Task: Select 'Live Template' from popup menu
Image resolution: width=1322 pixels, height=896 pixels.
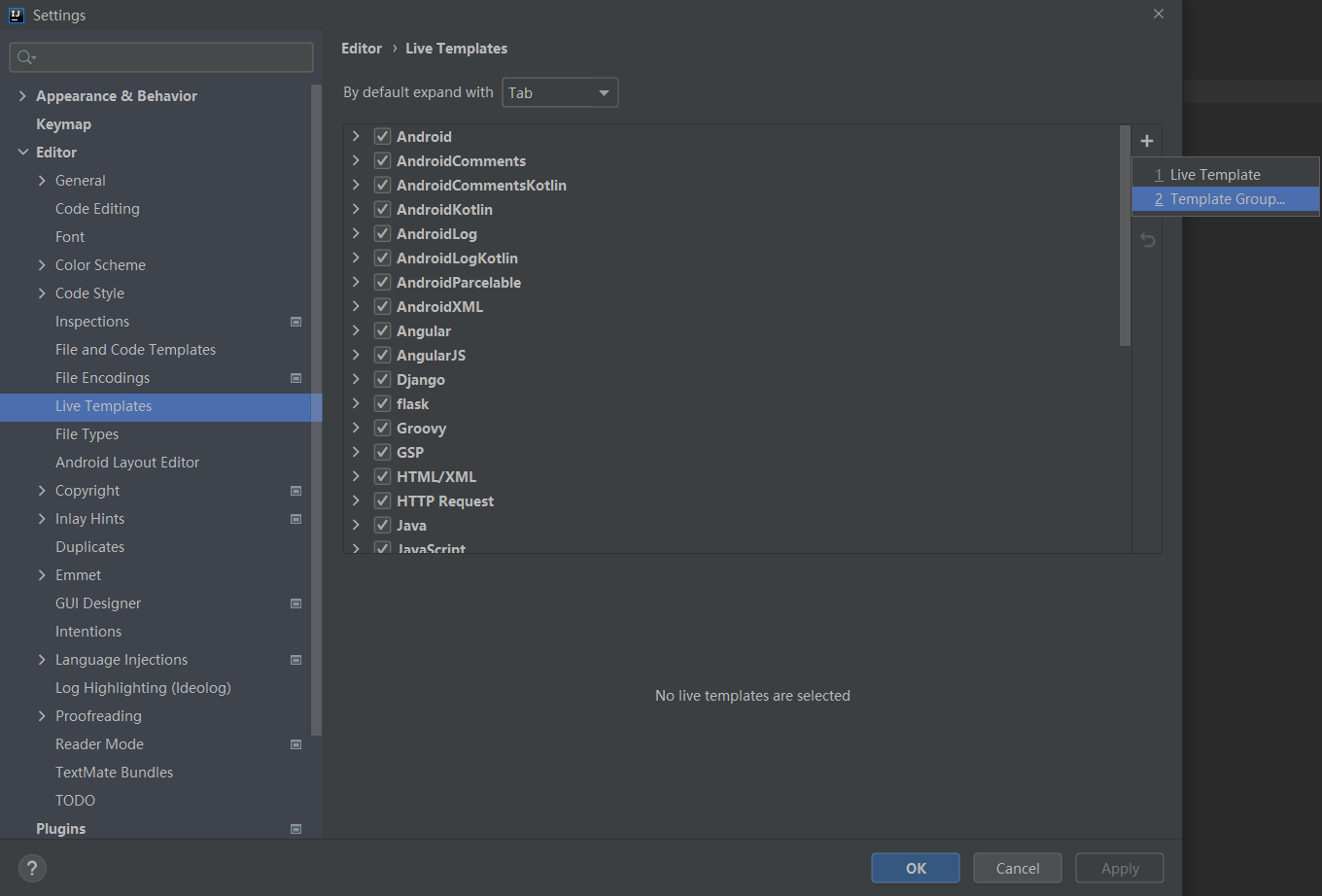Action: 1226,175
